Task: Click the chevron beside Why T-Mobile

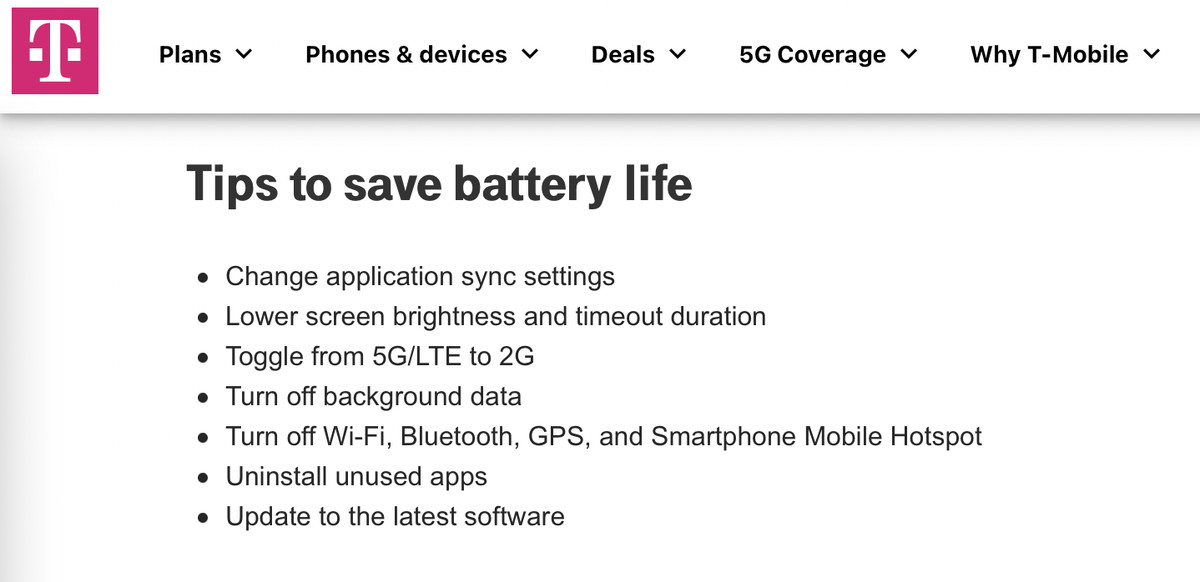Action: (x=1151, y=54)
